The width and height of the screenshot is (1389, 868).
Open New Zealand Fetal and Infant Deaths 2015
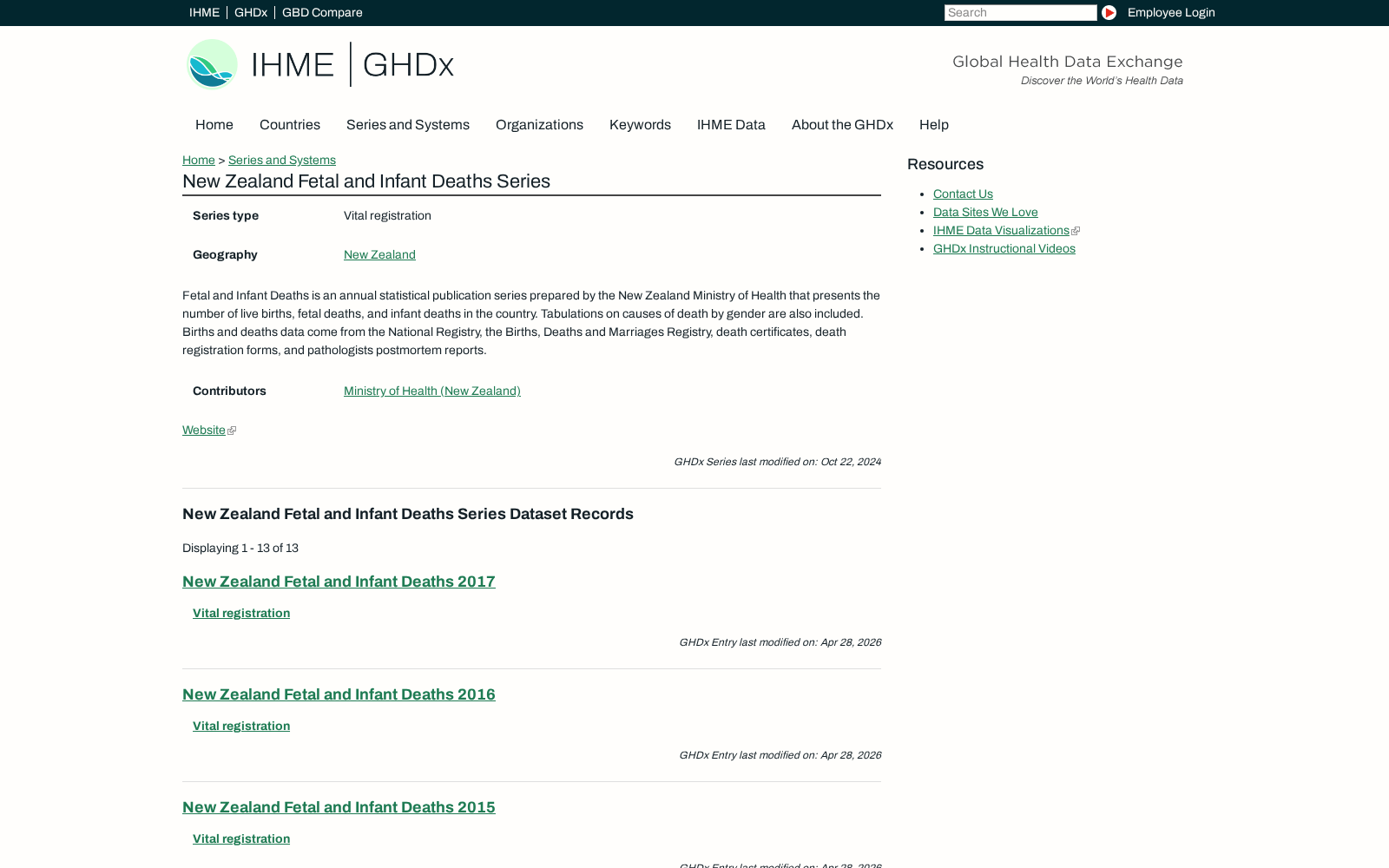[x=339, y=807]
